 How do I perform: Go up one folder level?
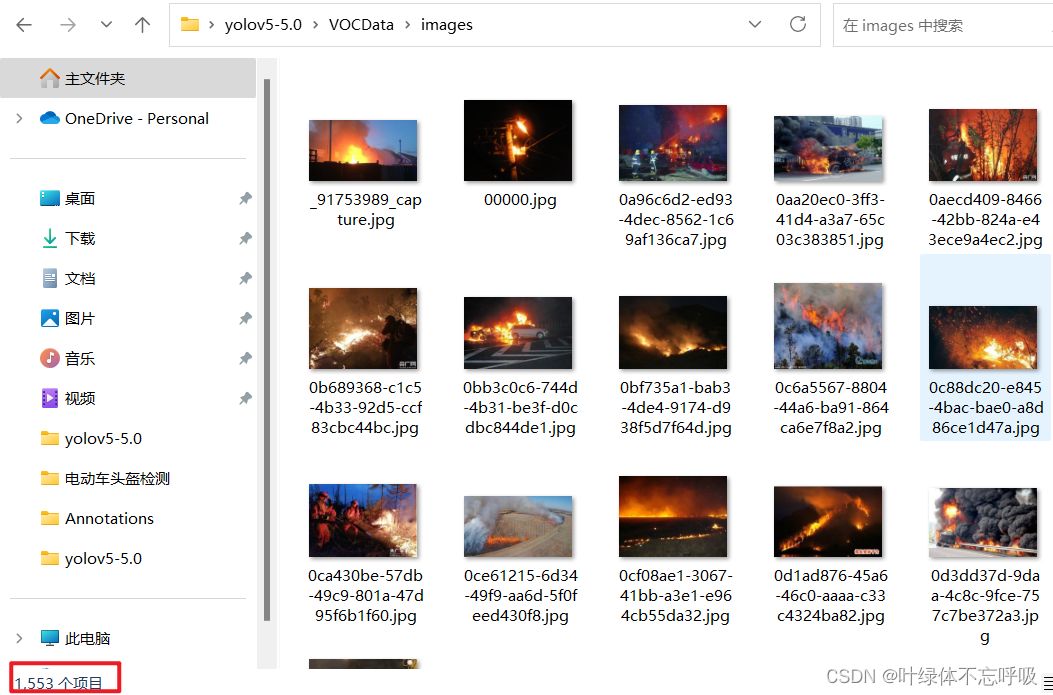click(x=142, y=25)
